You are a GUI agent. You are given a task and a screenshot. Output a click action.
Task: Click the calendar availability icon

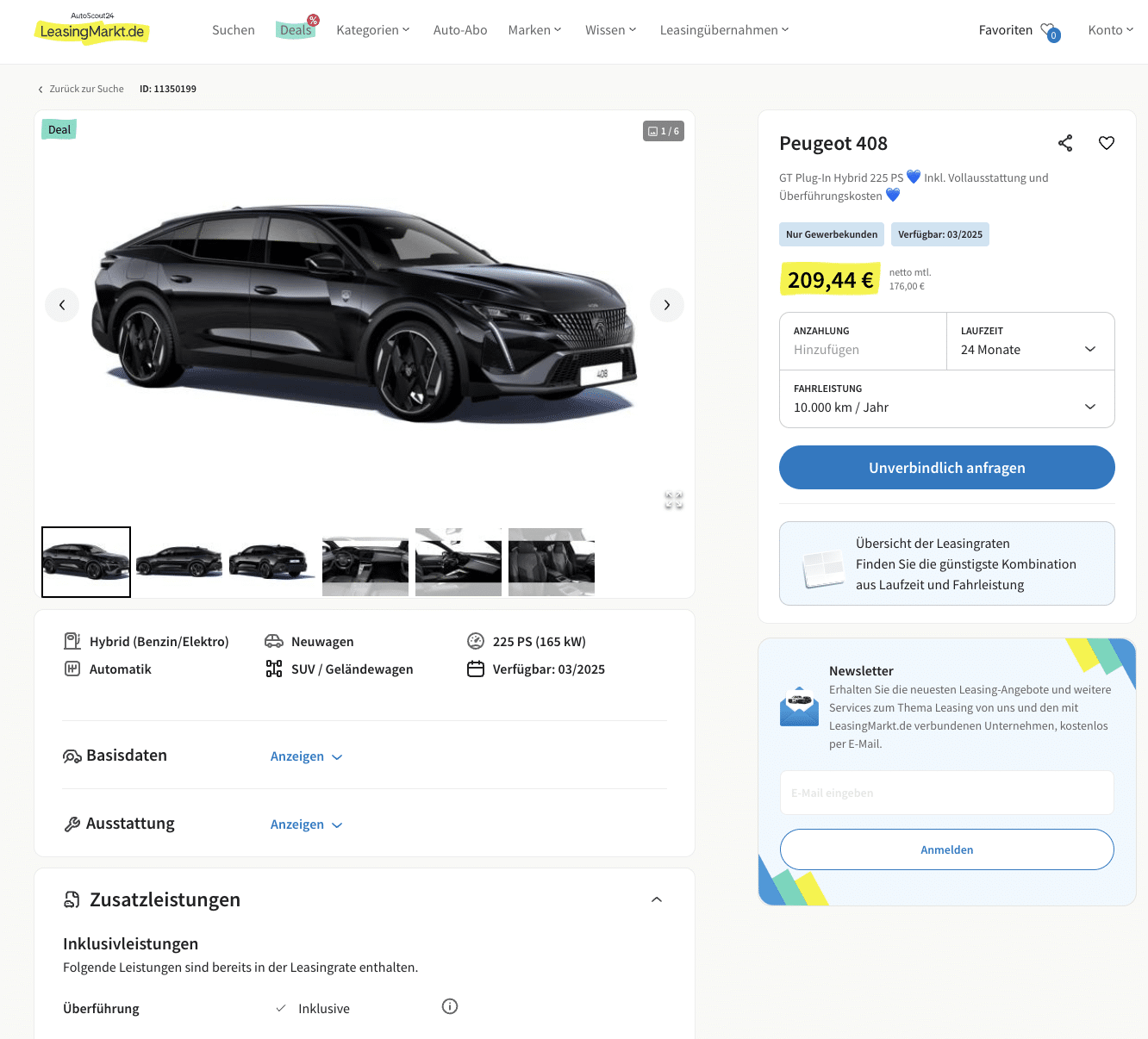476,669
